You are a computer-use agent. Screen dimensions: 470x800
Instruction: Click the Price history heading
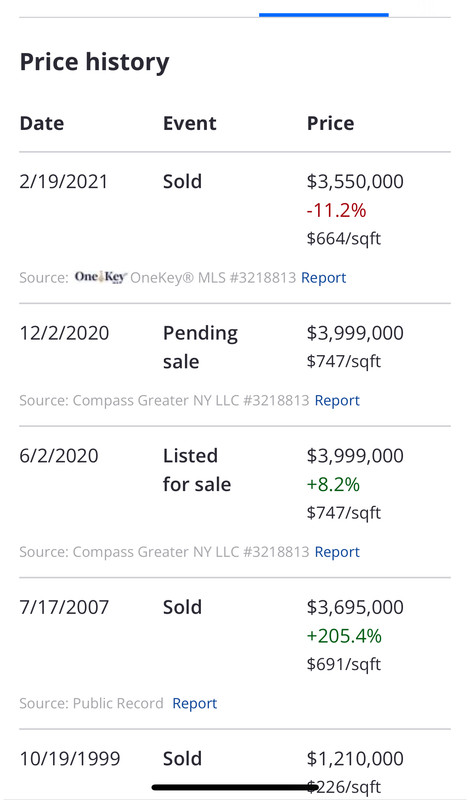click(94, 62)
